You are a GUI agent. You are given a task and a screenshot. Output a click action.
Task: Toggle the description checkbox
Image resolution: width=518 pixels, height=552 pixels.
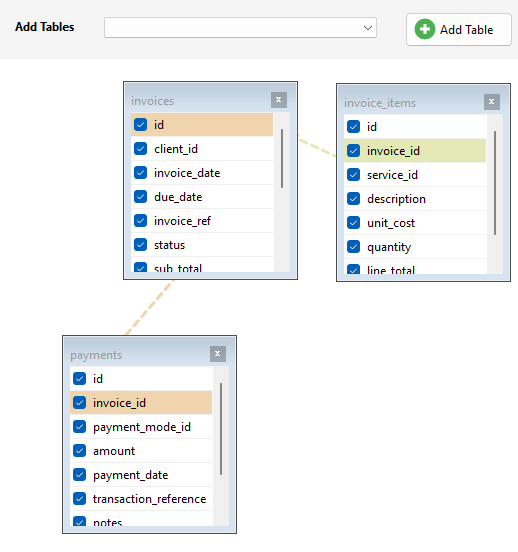[353, 199]
